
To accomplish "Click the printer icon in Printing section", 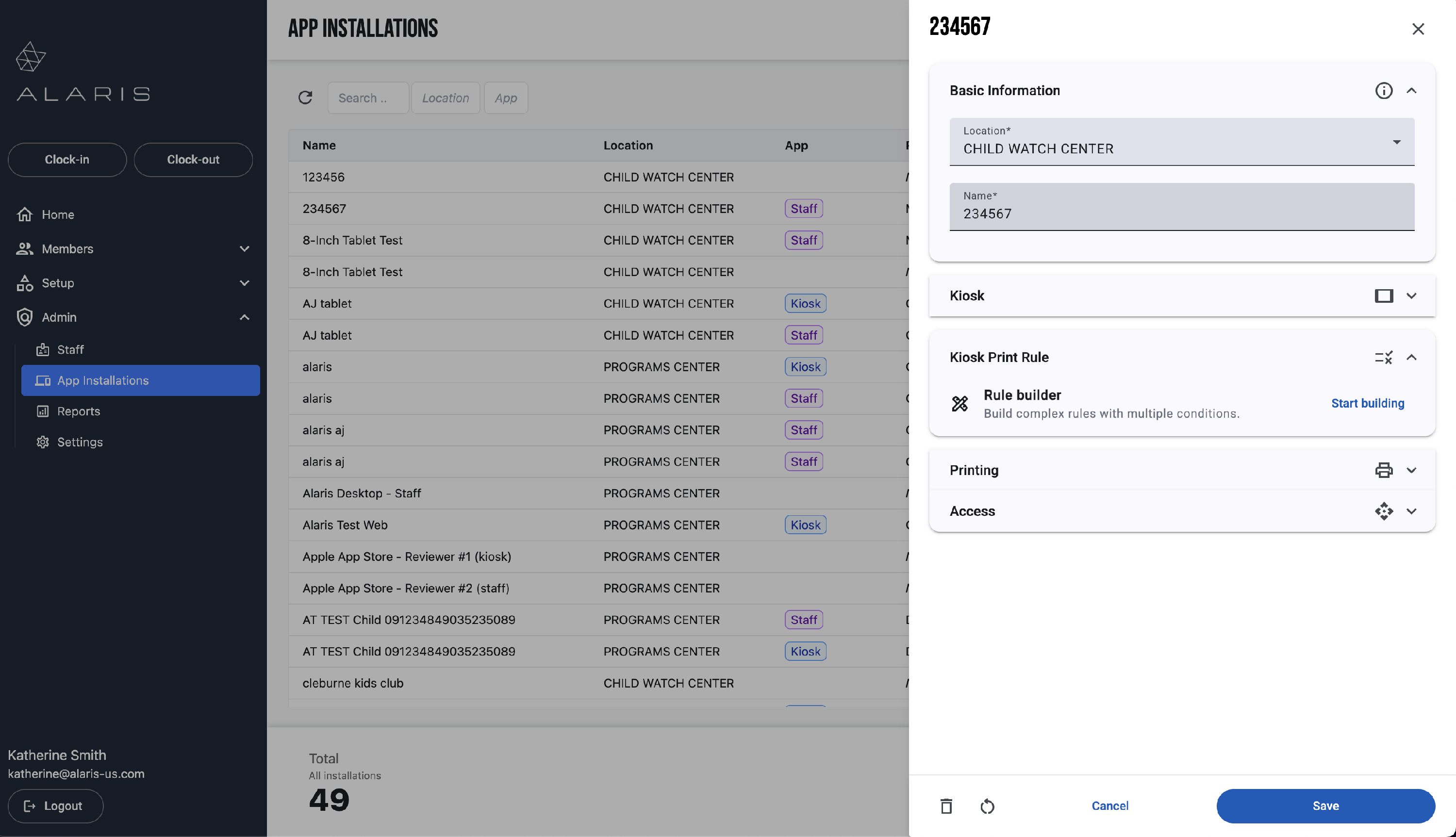I will [1383, 470].
